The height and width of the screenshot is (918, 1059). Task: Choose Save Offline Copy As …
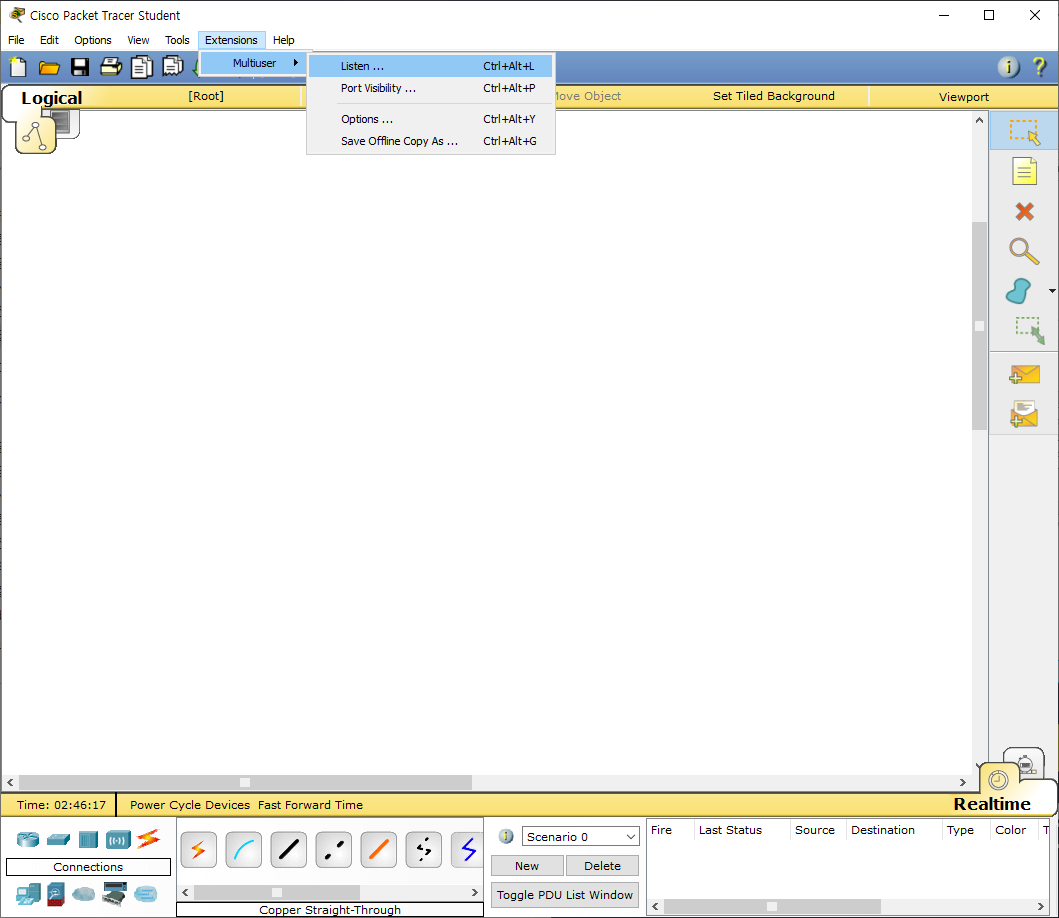(x=431, y=141)
